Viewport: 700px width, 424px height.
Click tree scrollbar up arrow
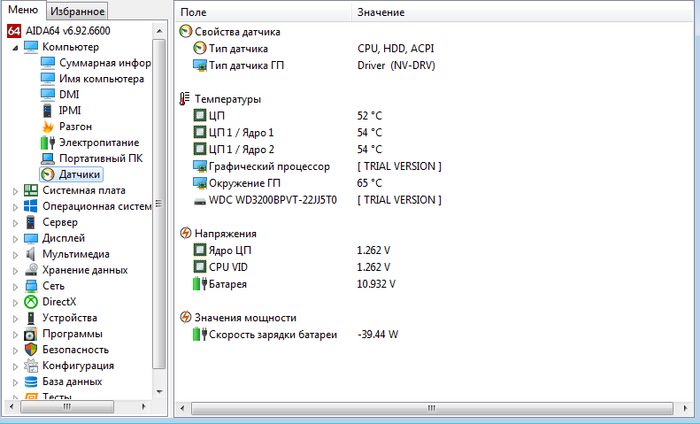click(x=159, y=31)
